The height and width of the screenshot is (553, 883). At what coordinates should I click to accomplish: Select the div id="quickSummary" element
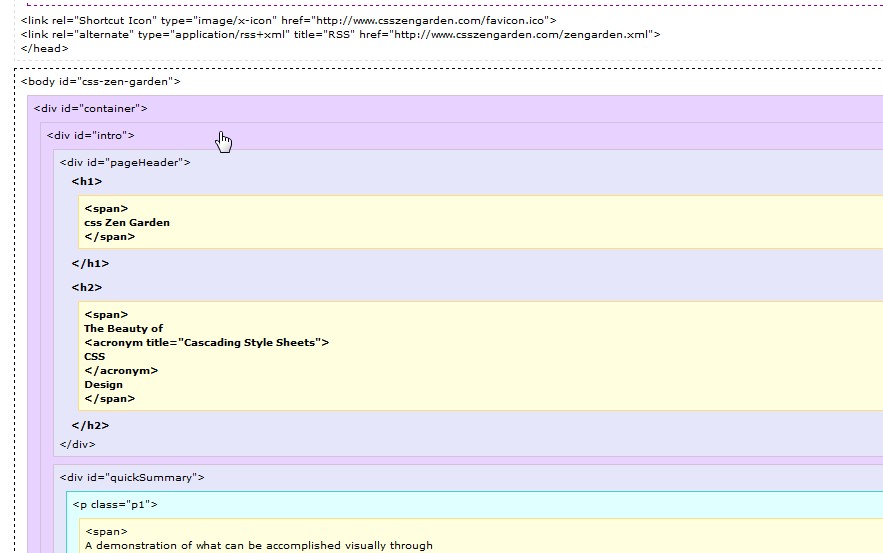pyautogui.click(x=132, y=478)
